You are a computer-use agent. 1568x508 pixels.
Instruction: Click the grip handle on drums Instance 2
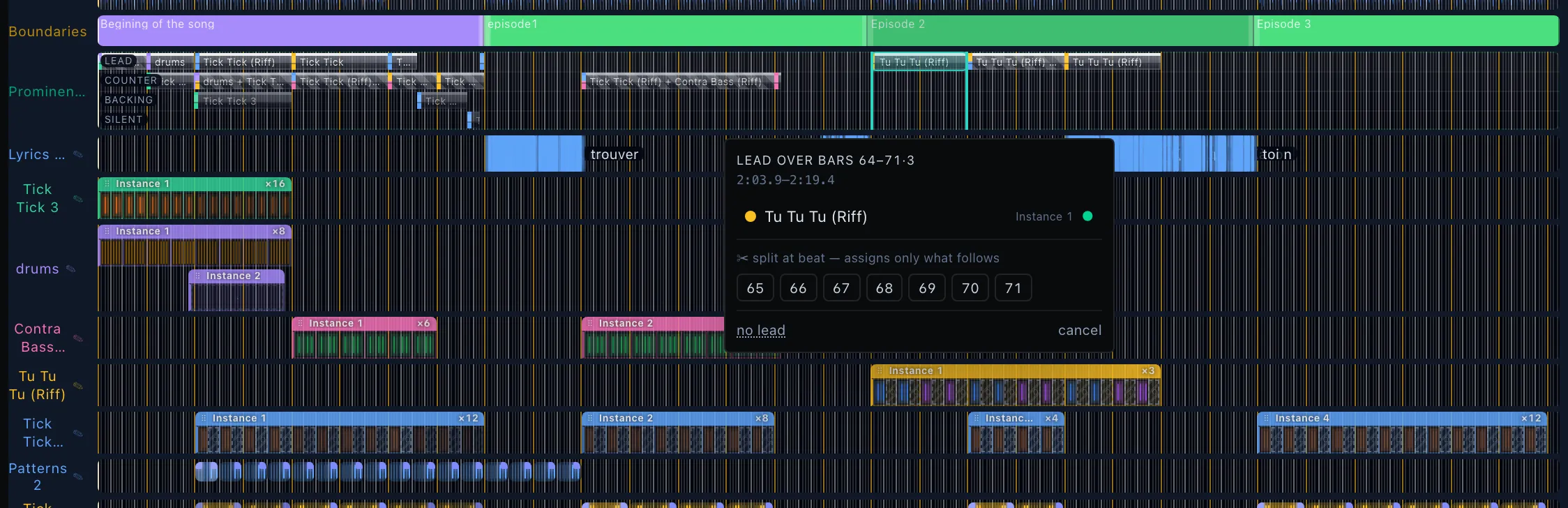tap(197, 276)
